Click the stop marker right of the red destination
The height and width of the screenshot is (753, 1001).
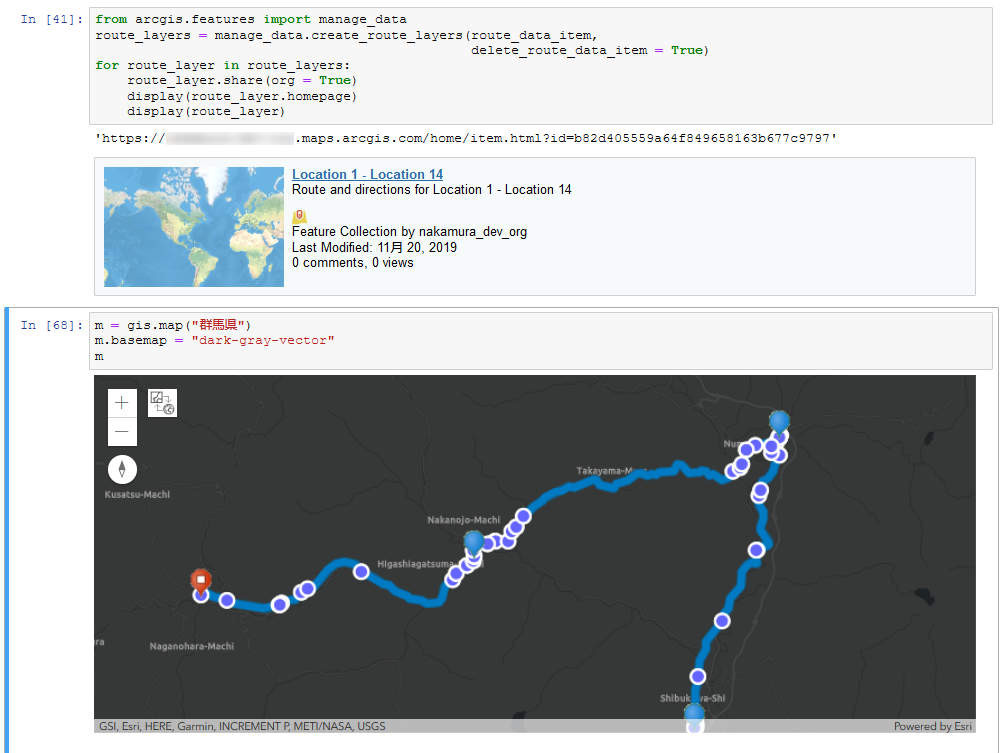pyautogui.click(x=227, y=600)
